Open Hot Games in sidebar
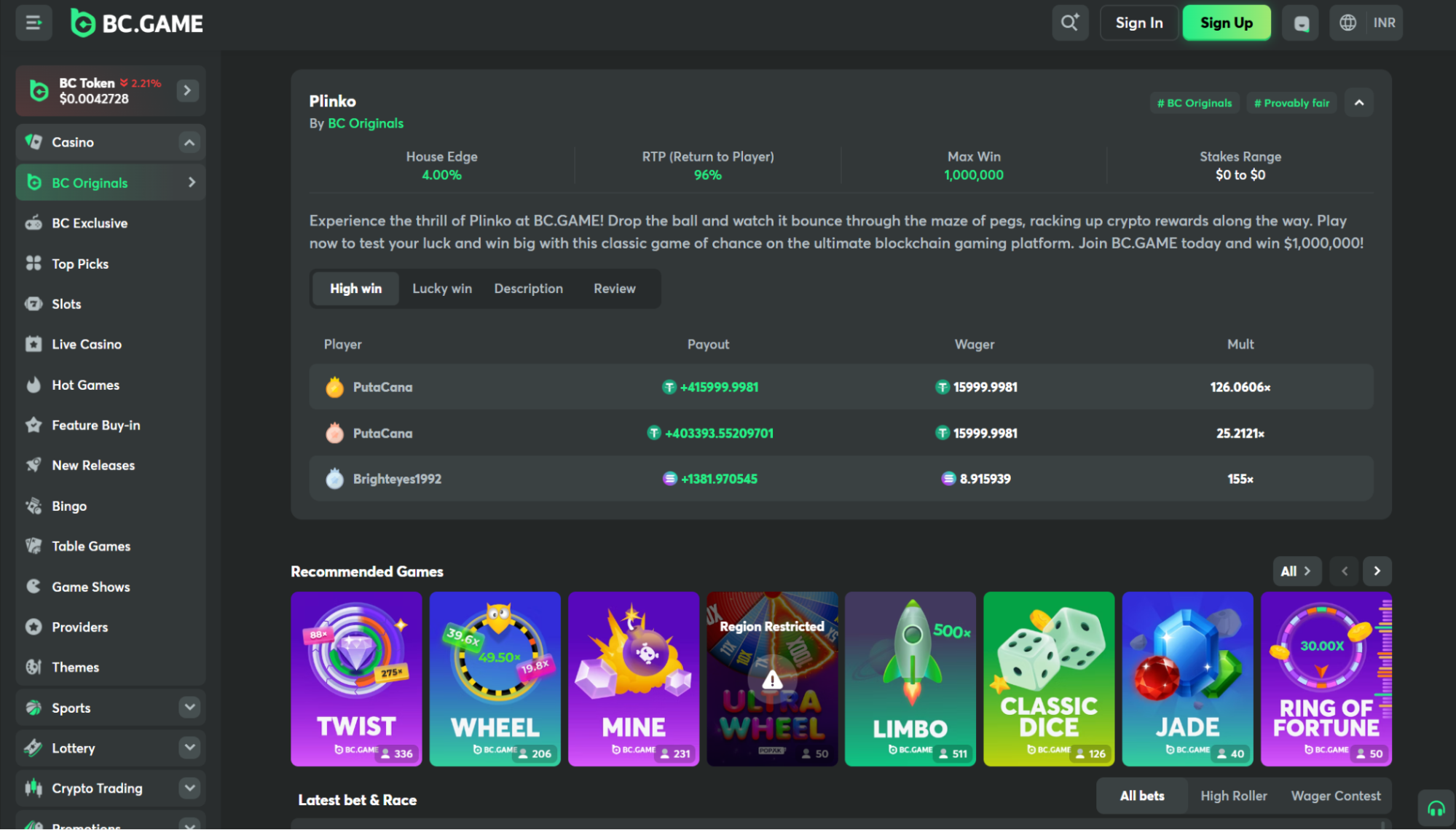Viewport: 1456px width, 830px height. point(85,385)
